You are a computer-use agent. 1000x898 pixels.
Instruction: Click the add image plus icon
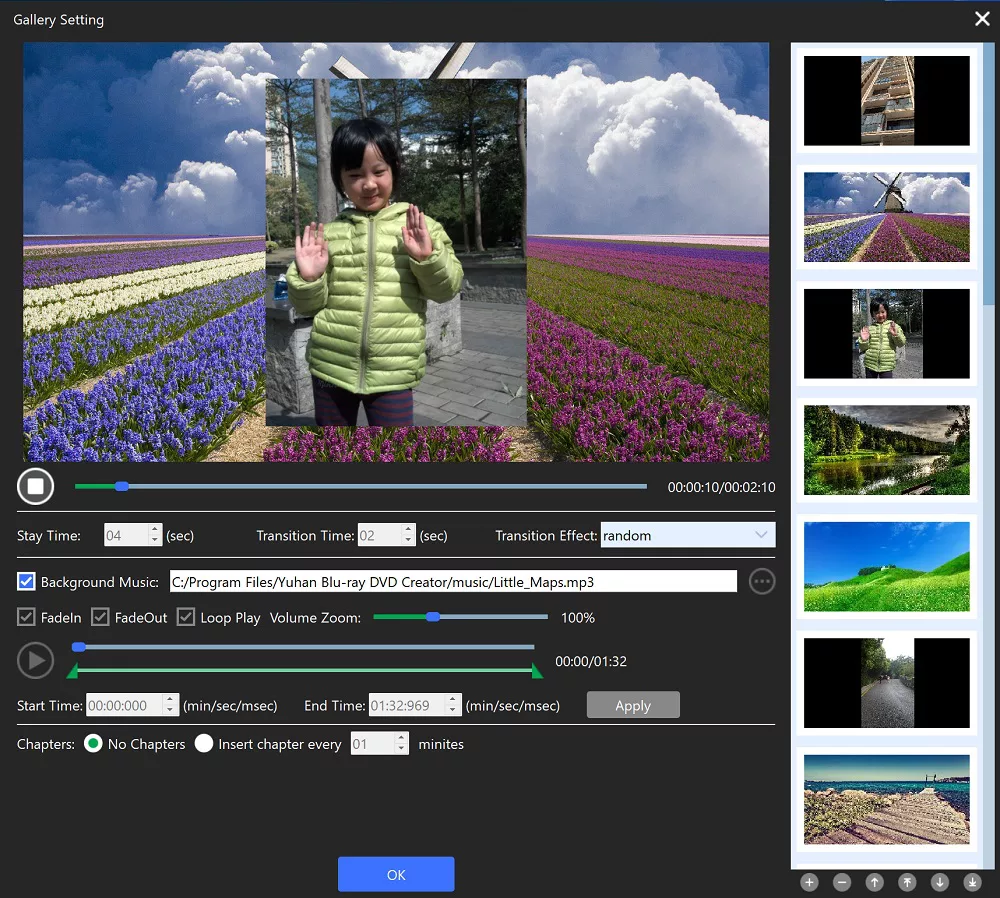click(x=809, y=882)
